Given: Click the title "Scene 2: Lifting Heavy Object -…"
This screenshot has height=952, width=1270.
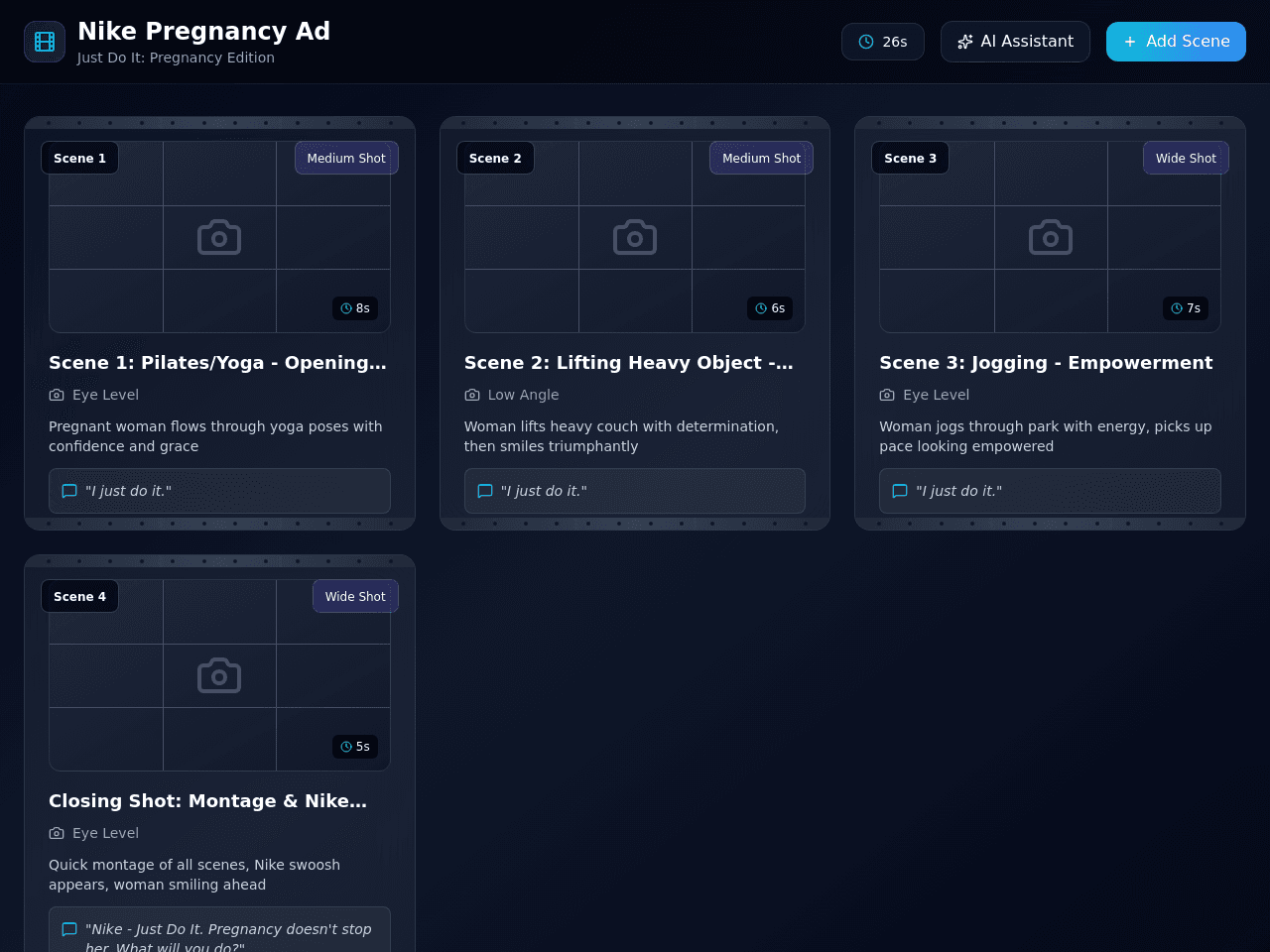Looking at the screenshot, I should point(629,363).
